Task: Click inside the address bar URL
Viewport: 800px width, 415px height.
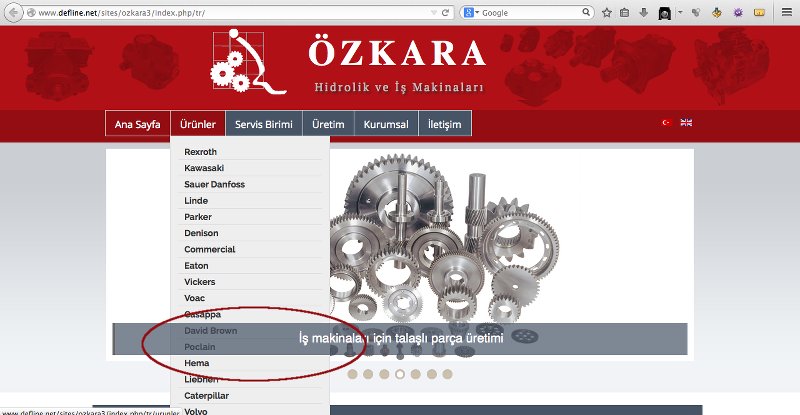Action: (121, 13)
